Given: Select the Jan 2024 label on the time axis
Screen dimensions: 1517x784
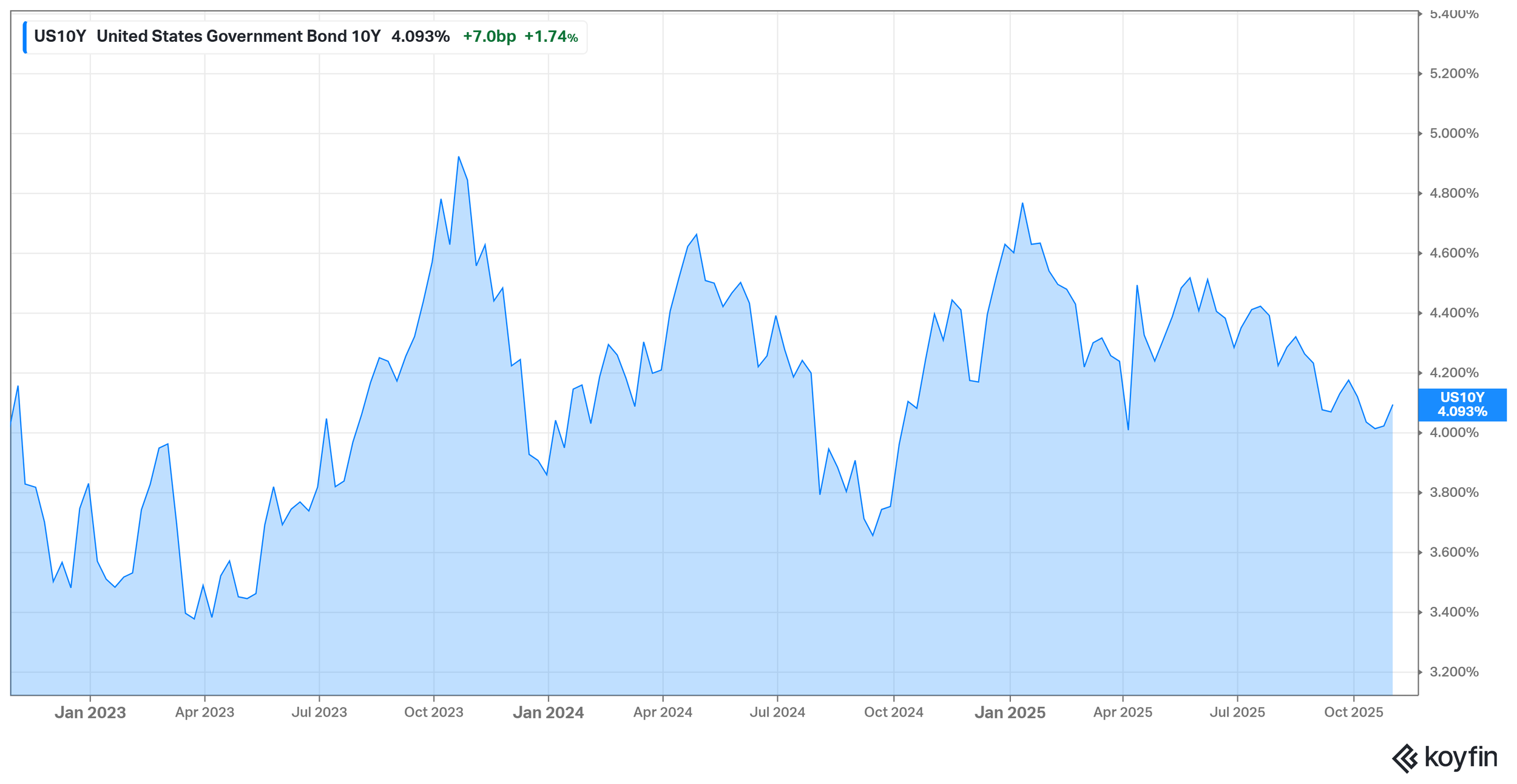Looking at the screenshot, I should (548, 712).
